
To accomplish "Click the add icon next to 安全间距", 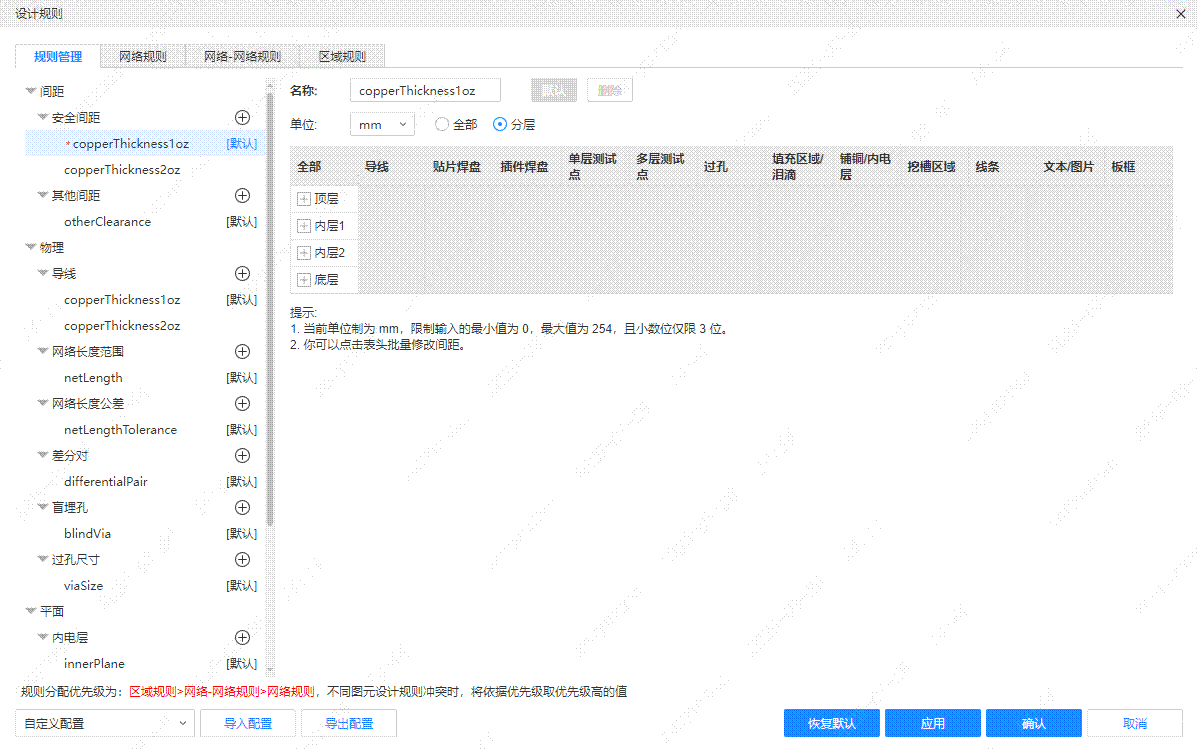I will coord(242,117).
